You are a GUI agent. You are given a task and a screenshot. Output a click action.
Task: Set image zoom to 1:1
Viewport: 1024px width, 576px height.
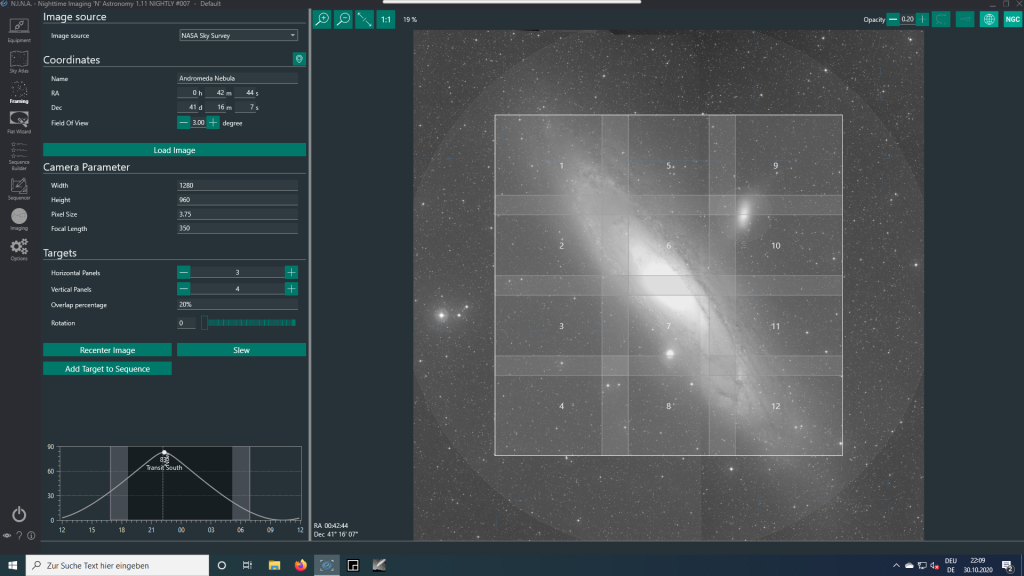tap(386, 19)
